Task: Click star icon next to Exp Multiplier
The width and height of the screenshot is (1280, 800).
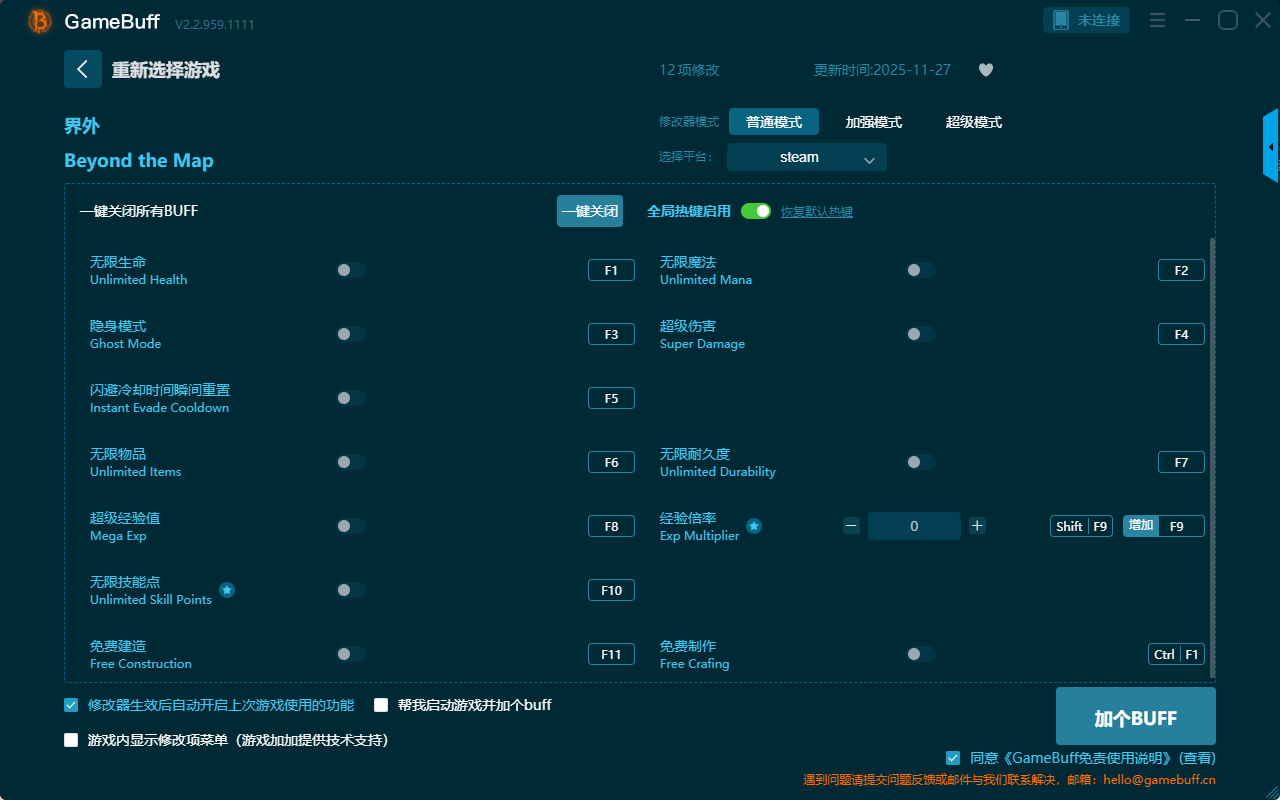Action: coord(754,526)
